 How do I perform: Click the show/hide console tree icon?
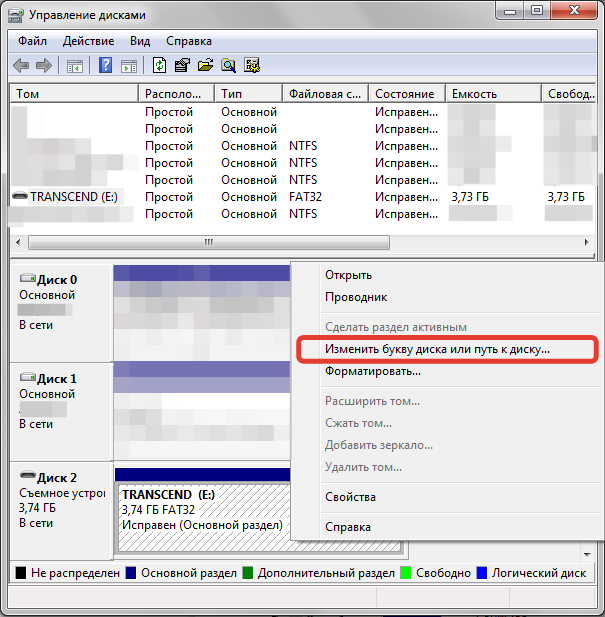click(75, 66)
